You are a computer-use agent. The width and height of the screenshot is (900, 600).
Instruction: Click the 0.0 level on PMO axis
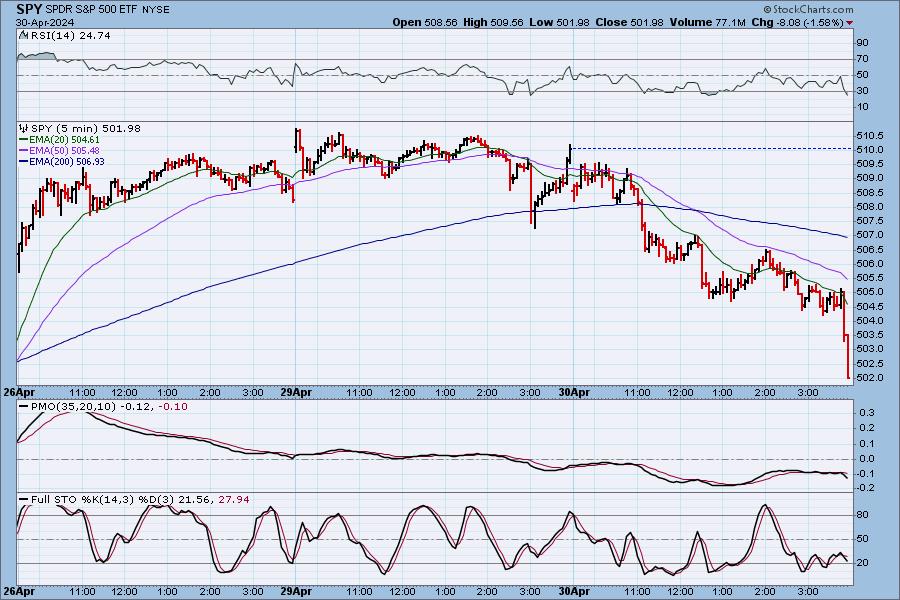tap(867, 459)
